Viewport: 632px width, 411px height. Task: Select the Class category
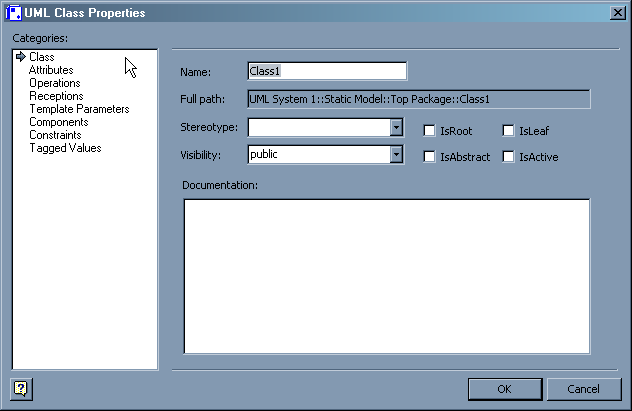41,57
